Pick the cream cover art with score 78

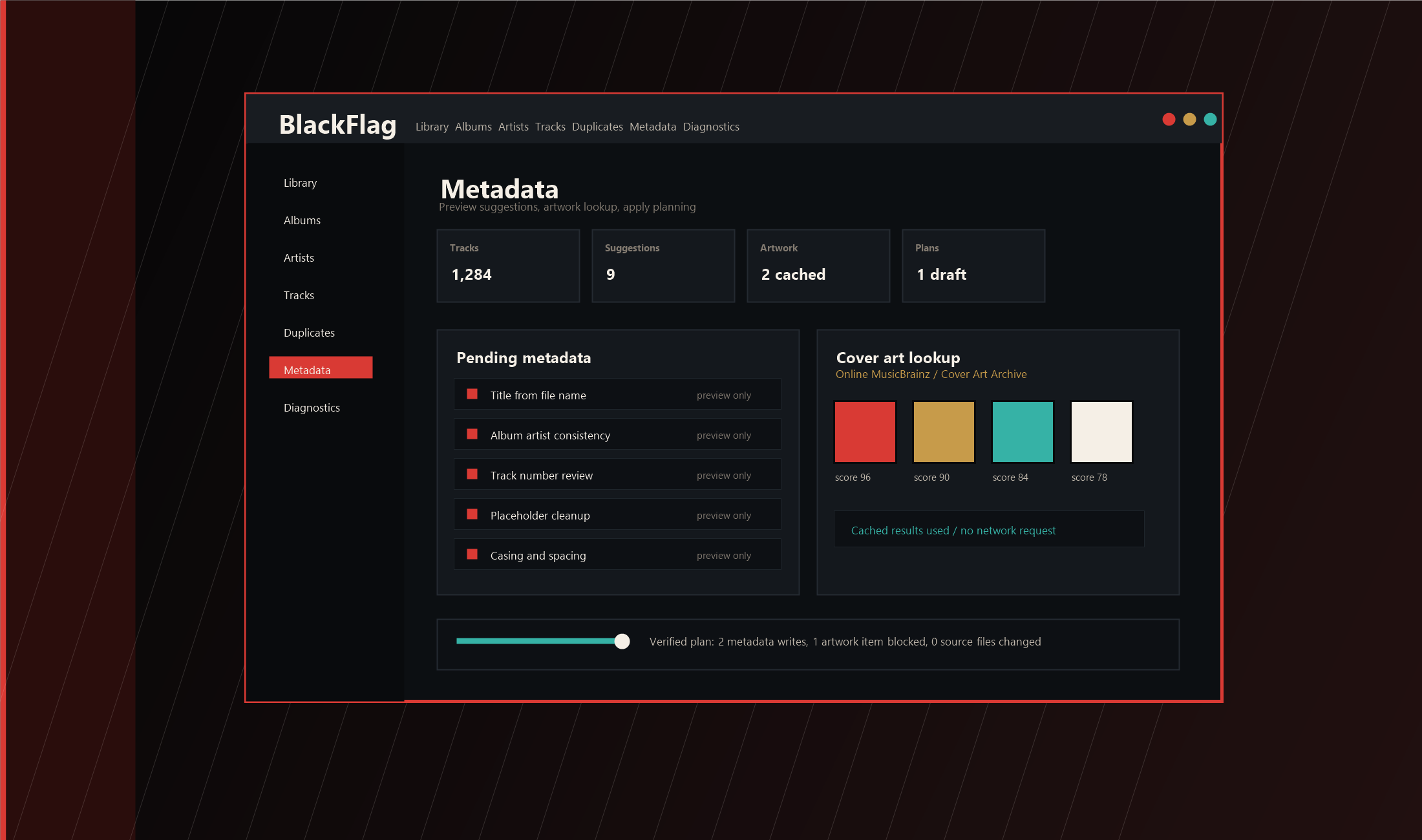click(x=1101, y=432)
